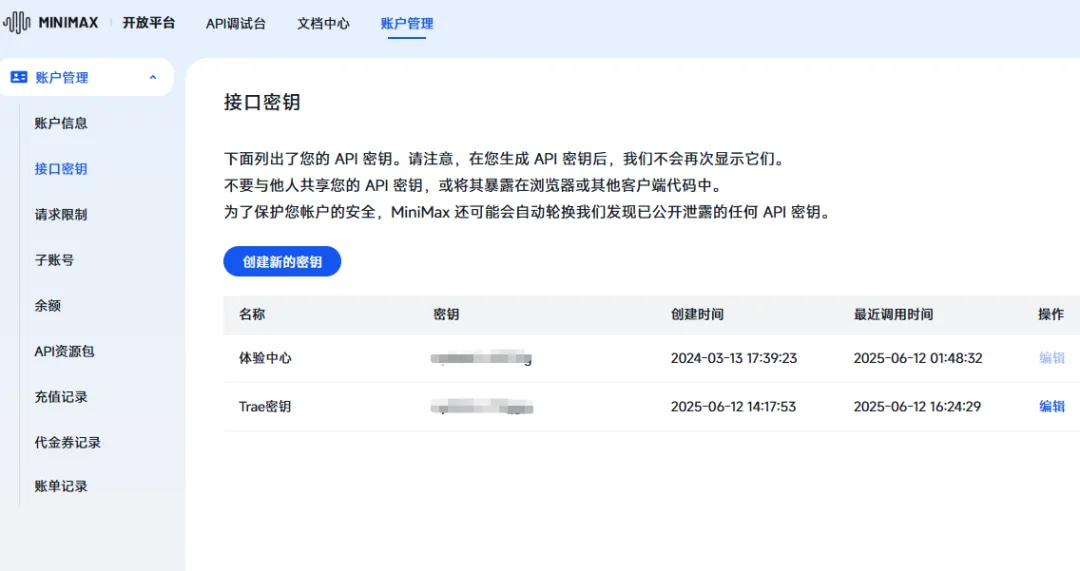This screenshot has width=1080, height=571.
Task: Click the blurred key of Trae密钥 row
Action: (482, 406)
